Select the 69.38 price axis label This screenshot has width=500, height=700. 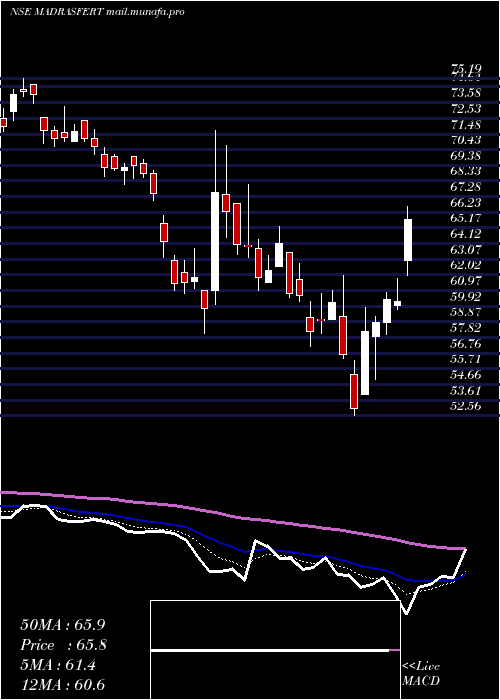[466, 155]
